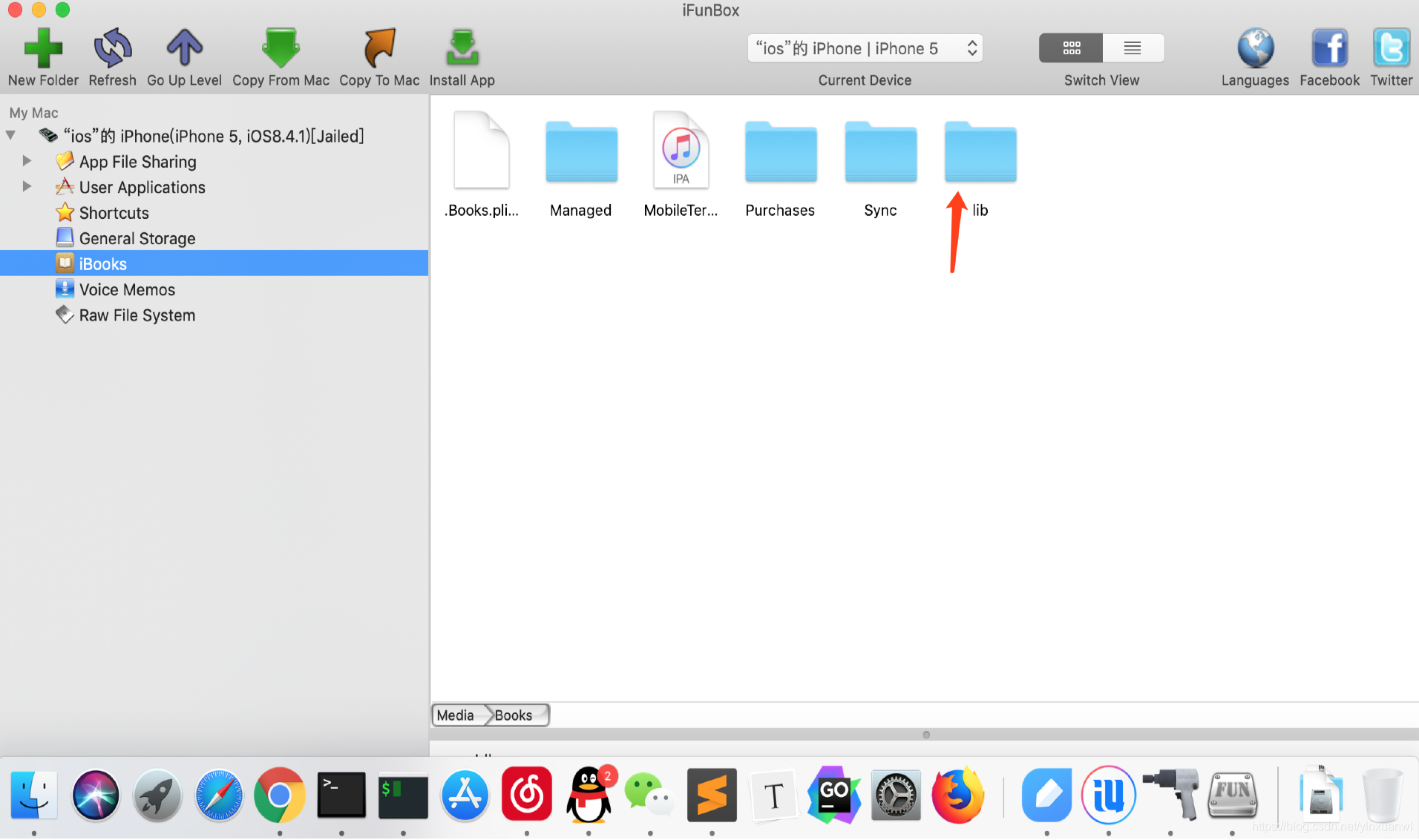This screenshot has height=840, width=1419.
Task: Open WeChat from the dock
Action: tap(649, 795)
